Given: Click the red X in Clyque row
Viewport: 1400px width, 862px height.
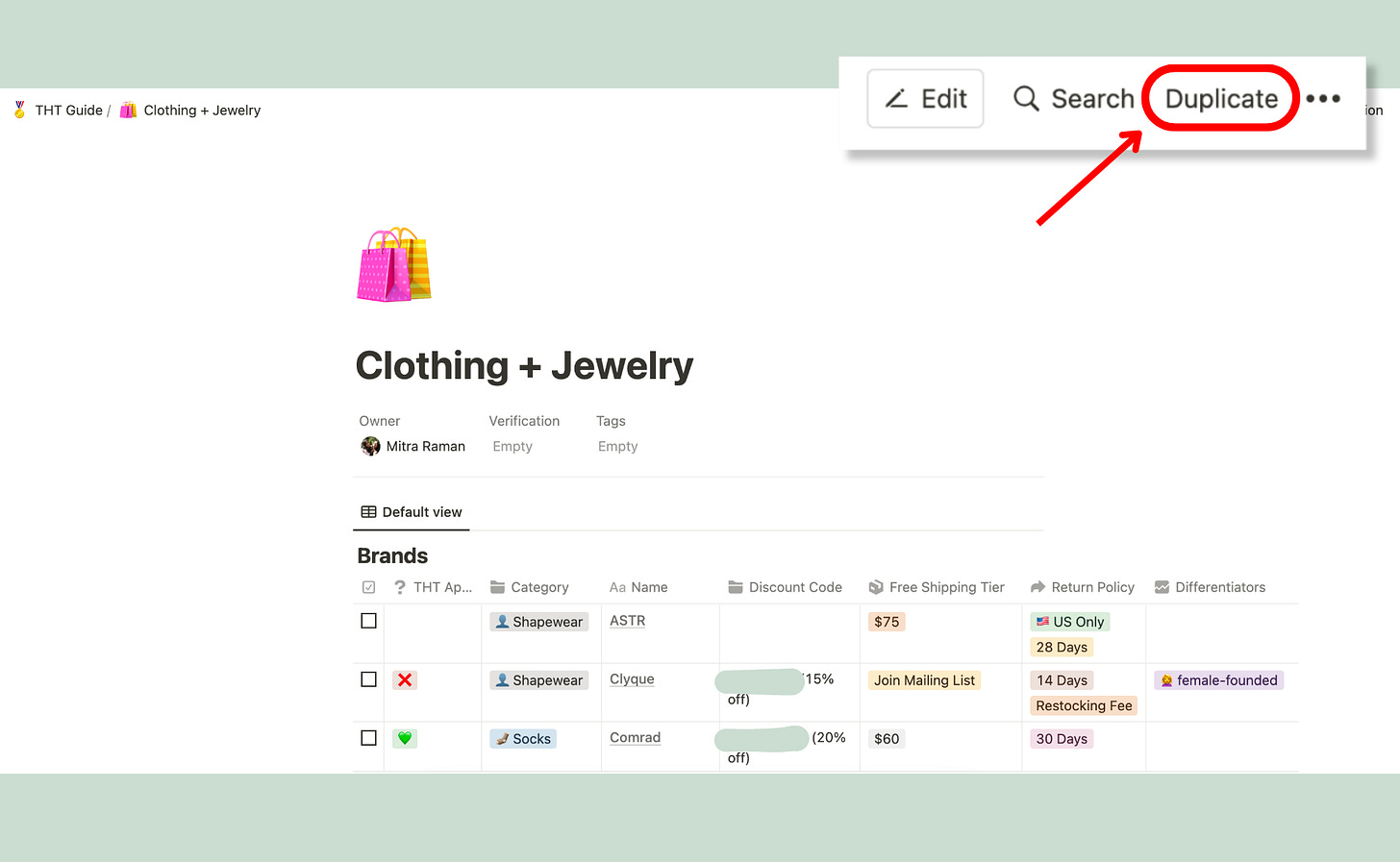Looking at the screenshot, I should point(405,679).
